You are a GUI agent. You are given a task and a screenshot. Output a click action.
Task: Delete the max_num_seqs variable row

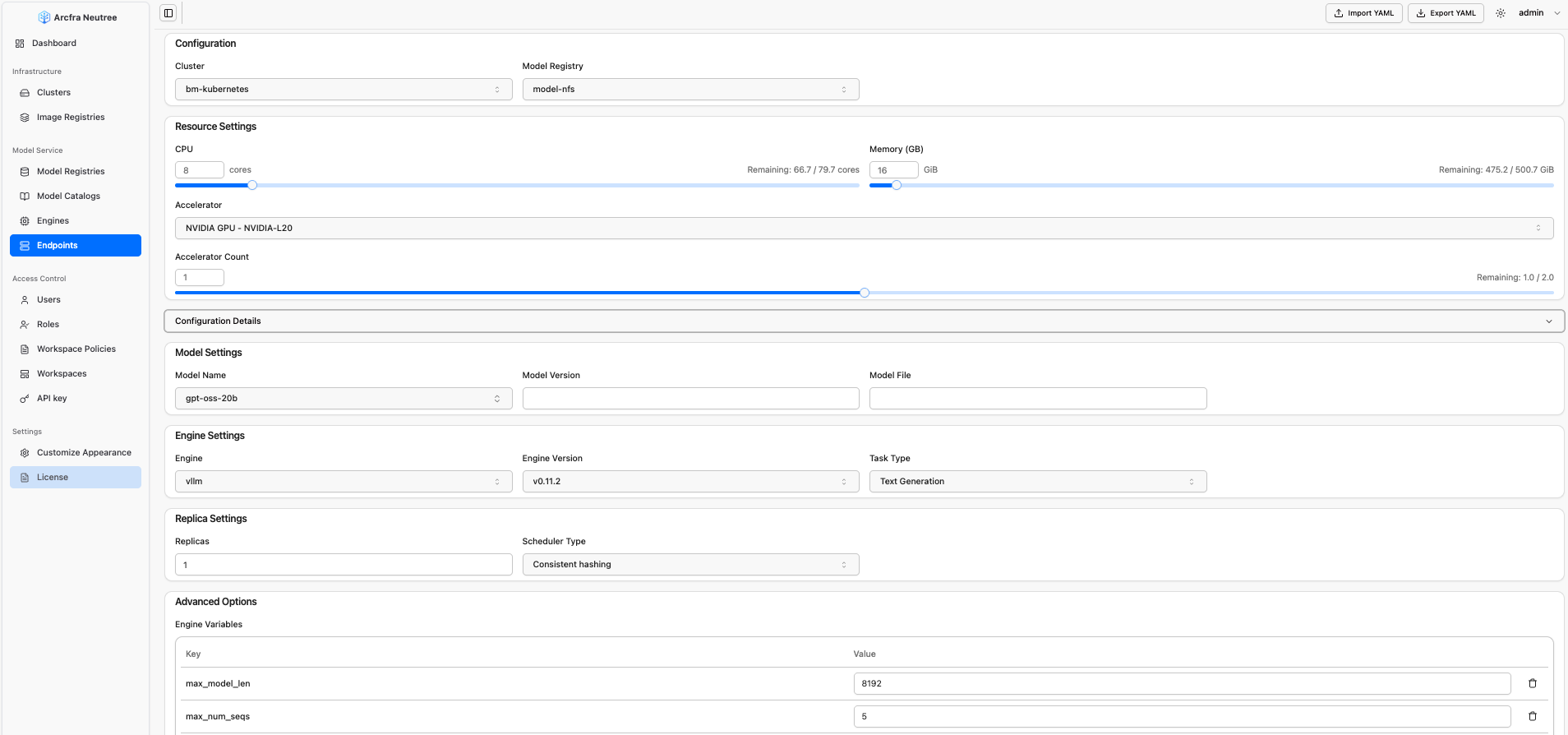tap(1532, 716)
